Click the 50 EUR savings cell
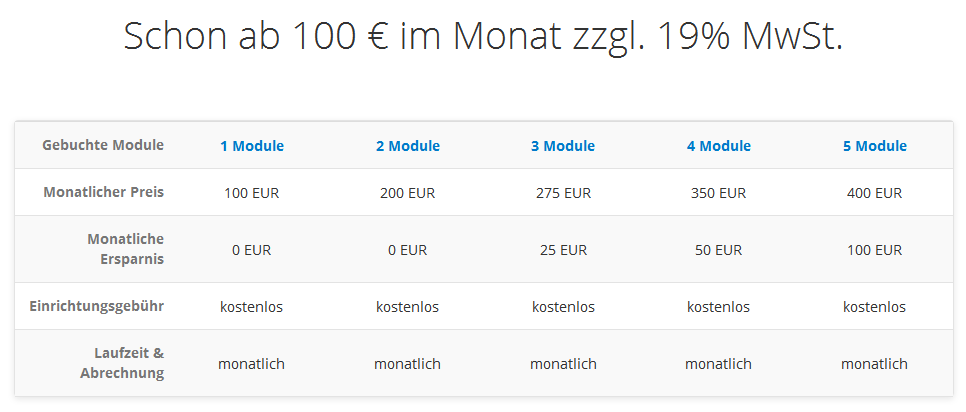This screenshot has width=966, height=412. click(719, 250)
